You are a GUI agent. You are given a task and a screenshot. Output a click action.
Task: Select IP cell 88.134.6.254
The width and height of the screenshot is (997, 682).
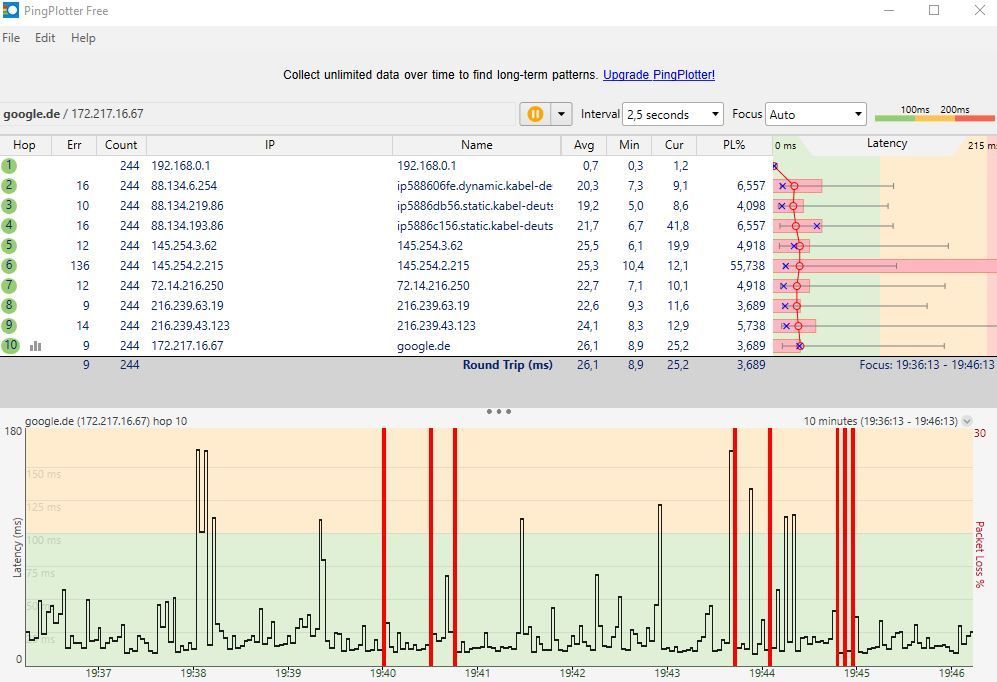click(184, 186)
